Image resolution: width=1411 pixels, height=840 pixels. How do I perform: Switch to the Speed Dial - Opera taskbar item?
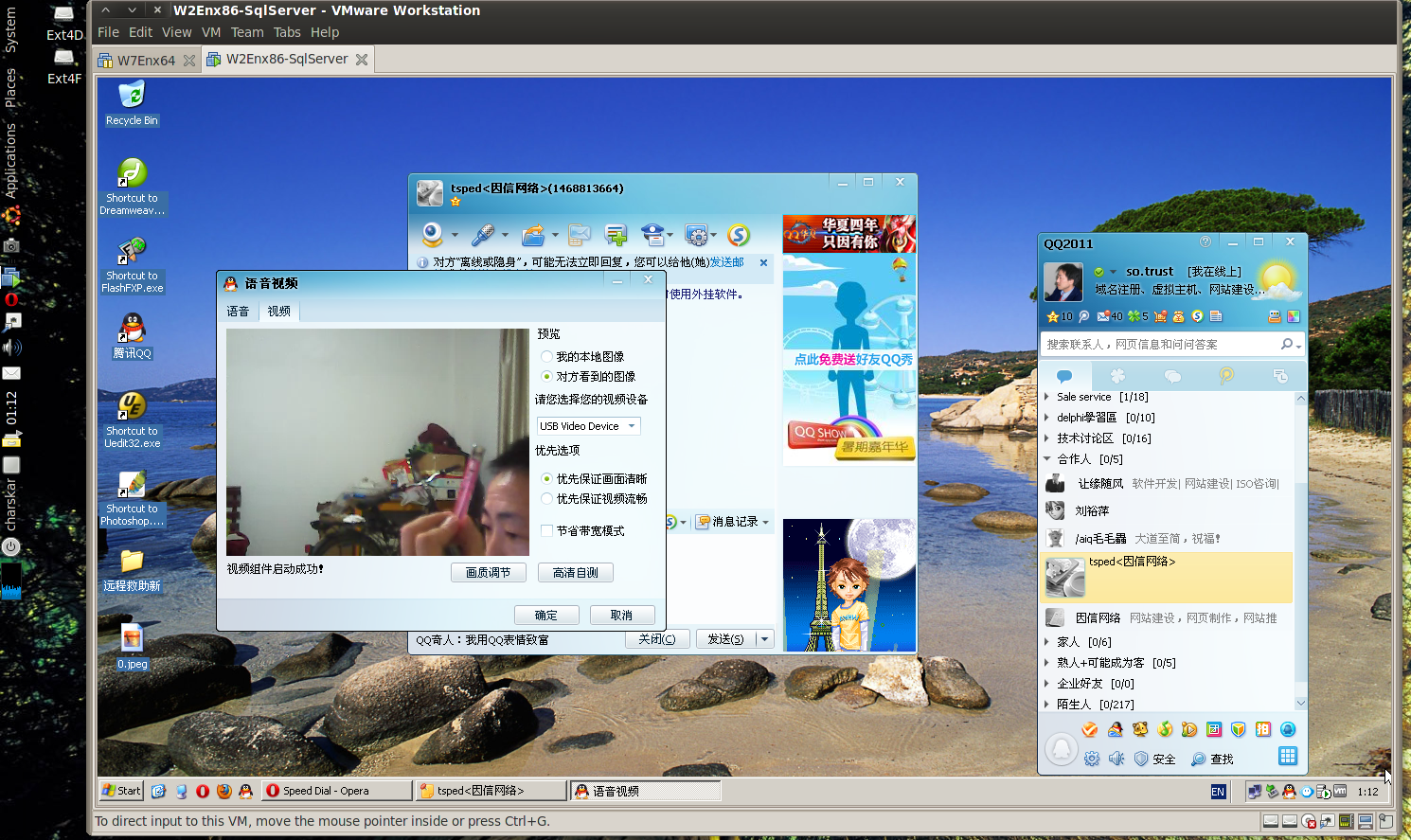click(x=337, y=791)
